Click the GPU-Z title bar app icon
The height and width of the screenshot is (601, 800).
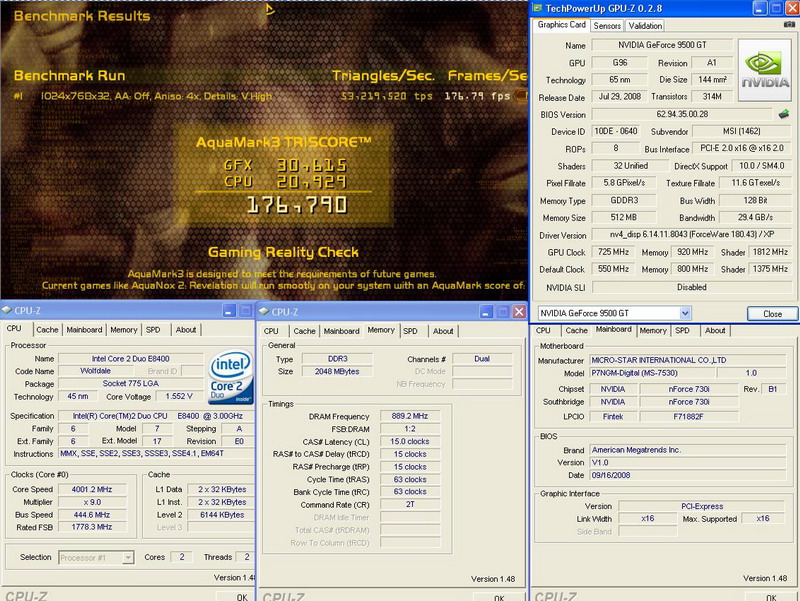coord(537,8)
